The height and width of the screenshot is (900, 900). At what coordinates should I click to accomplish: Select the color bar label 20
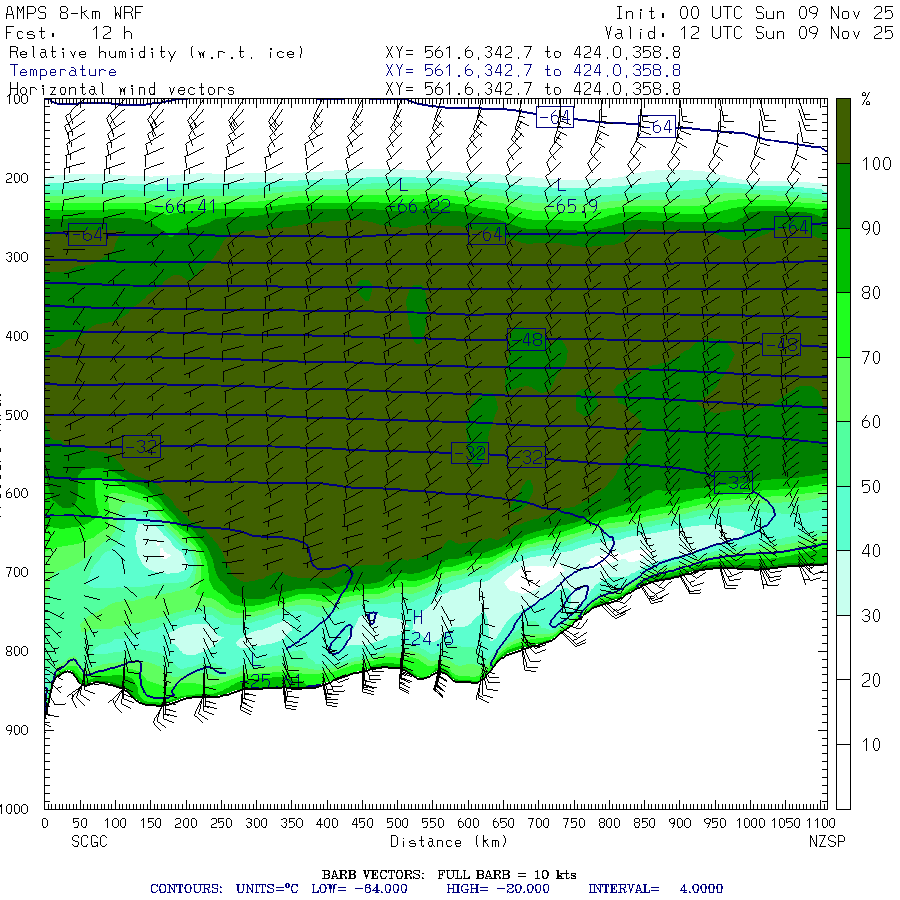point(871,680)
